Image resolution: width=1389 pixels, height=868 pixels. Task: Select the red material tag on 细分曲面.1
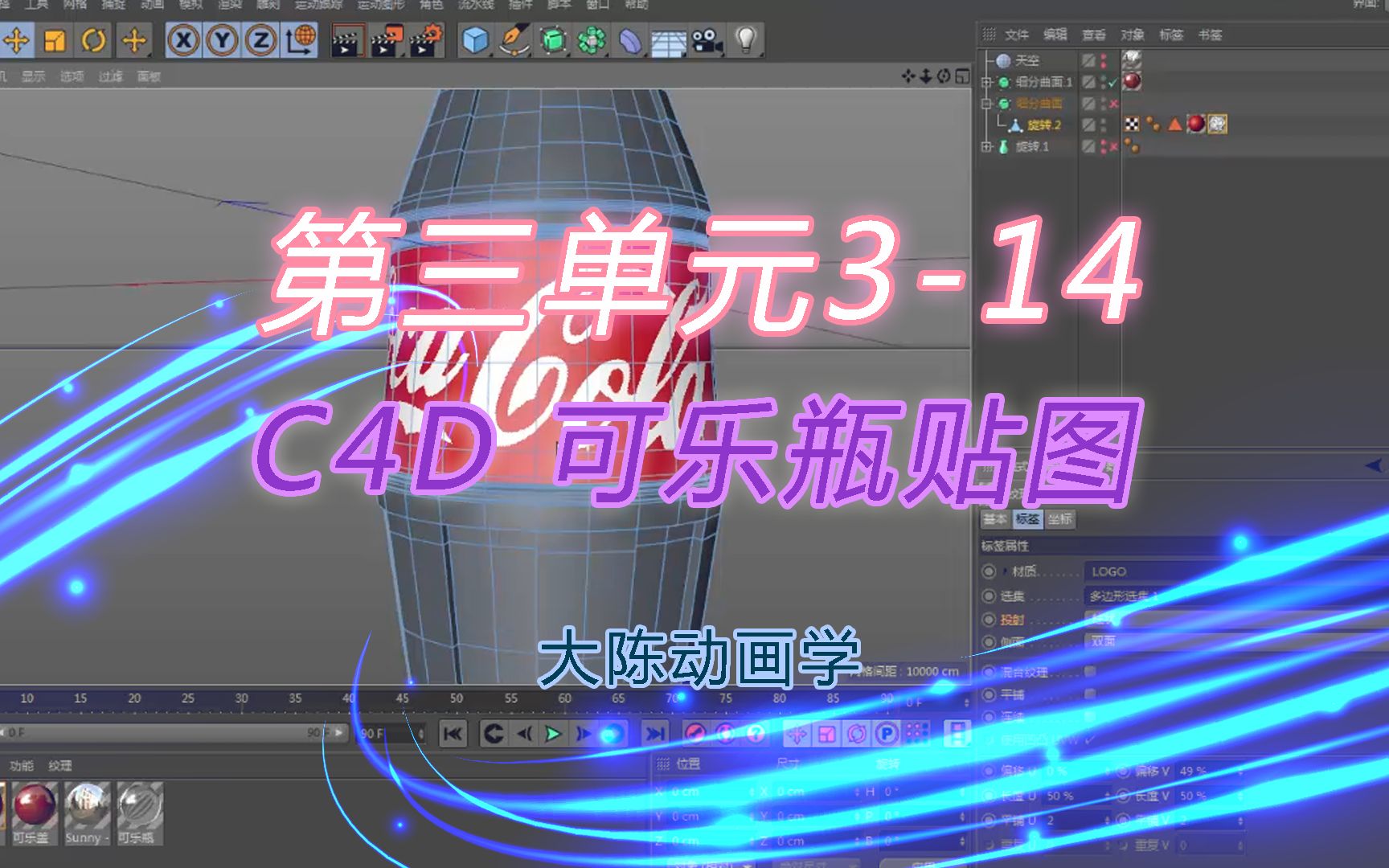click(x=1133, y=81)
